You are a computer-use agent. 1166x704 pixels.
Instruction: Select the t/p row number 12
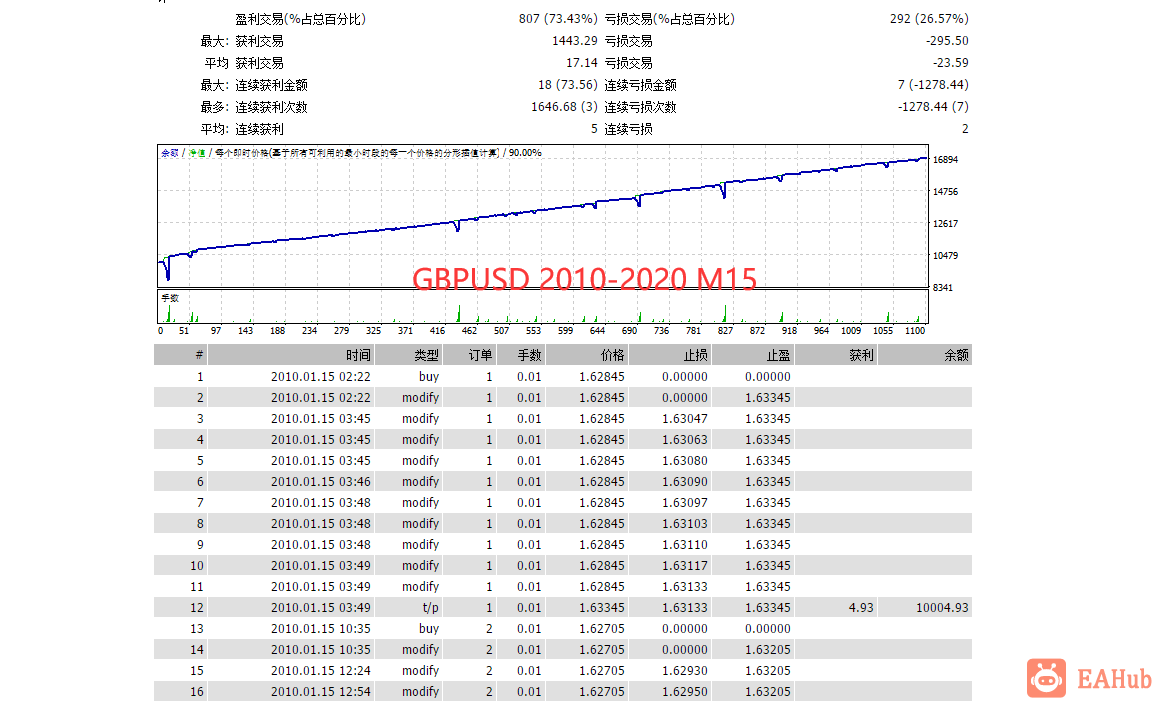pos(563,607)
